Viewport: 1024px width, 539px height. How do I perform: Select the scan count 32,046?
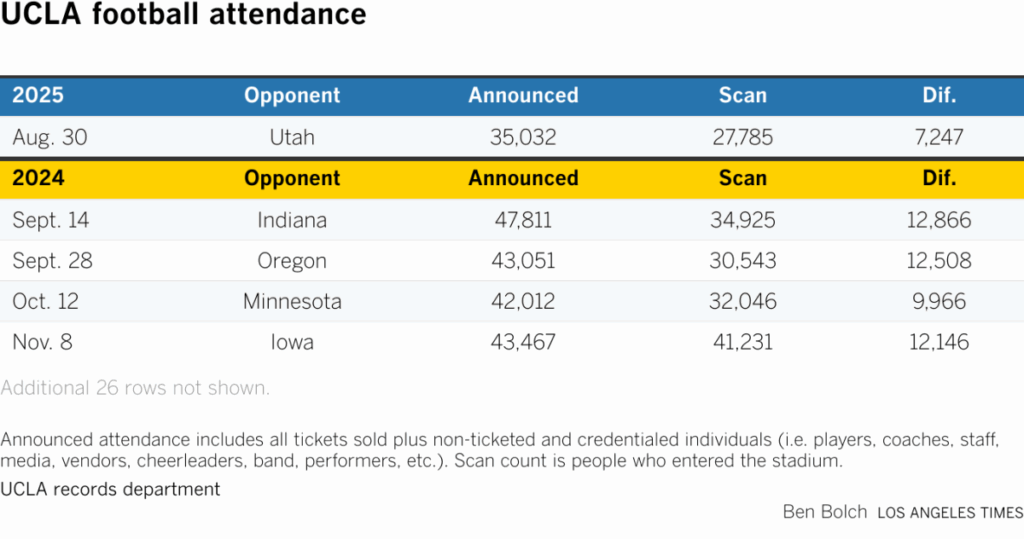[x=742, y=302]
